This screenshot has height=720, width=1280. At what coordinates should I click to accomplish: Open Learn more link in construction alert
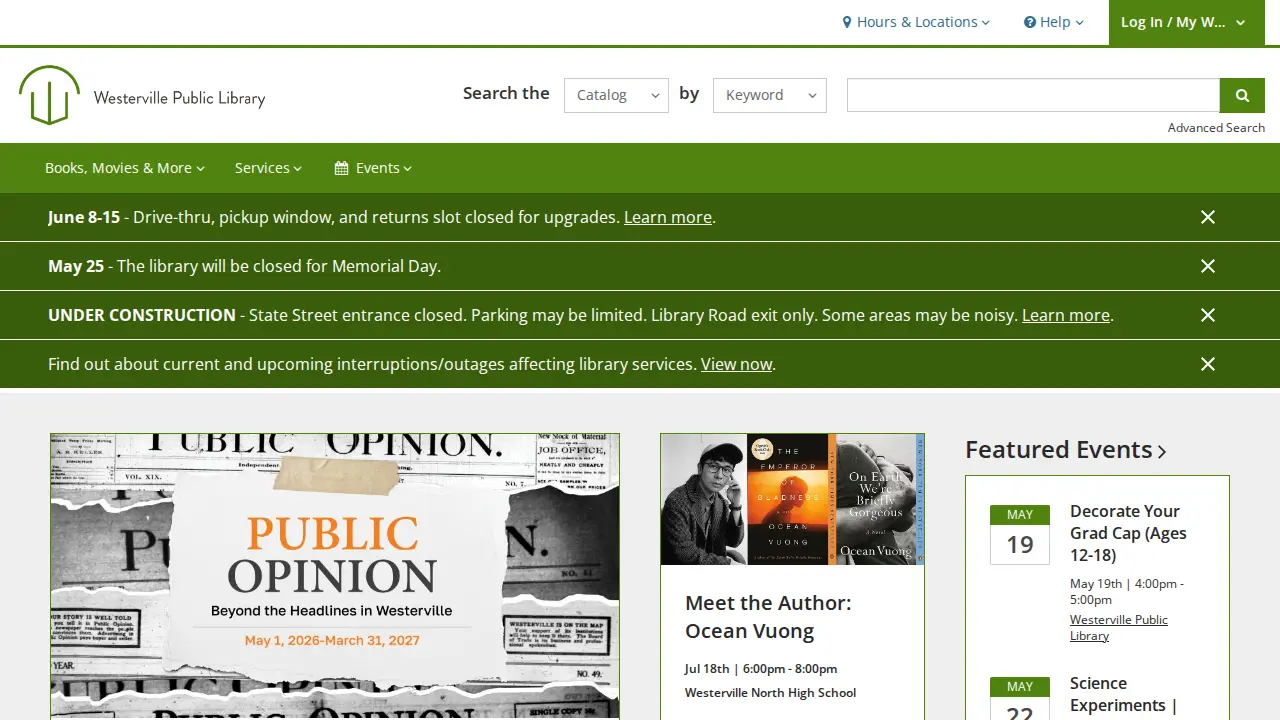(1066, 315)
